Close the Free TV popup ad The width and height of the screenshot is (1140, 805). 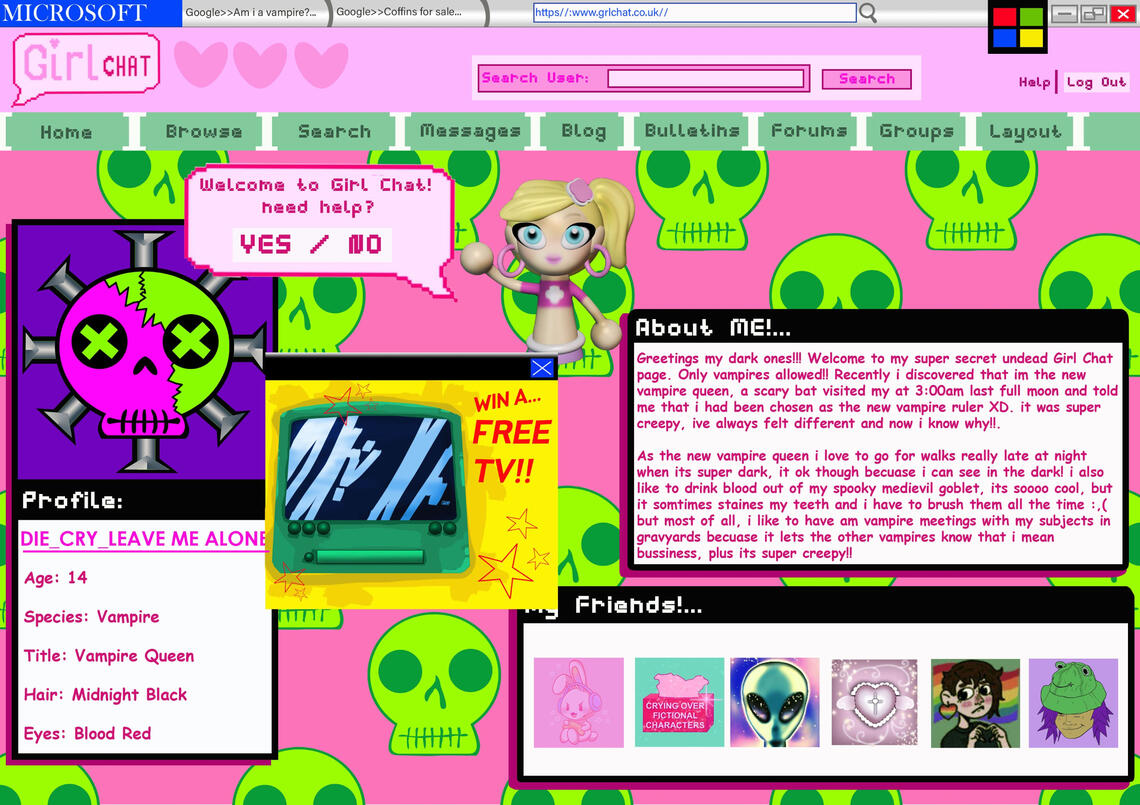[x=541, y=367]
